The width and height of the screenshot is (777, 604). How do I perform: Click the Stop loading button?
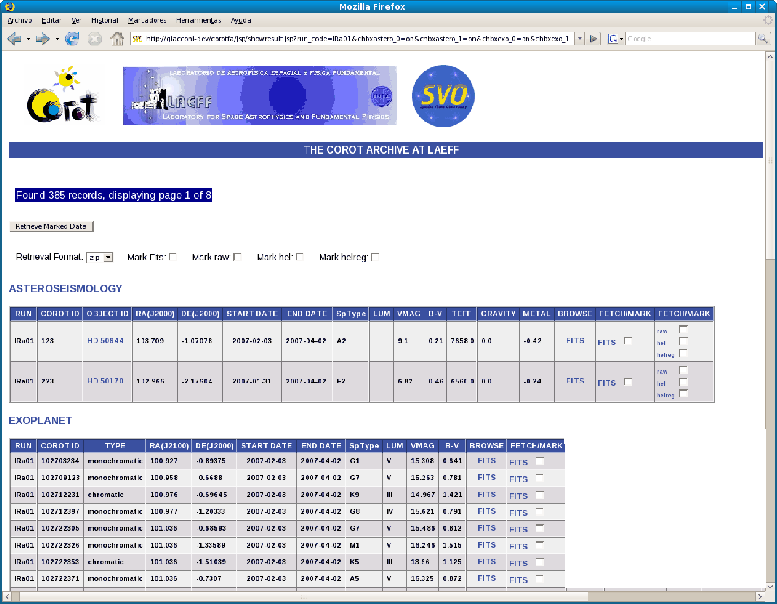point(95,39)
